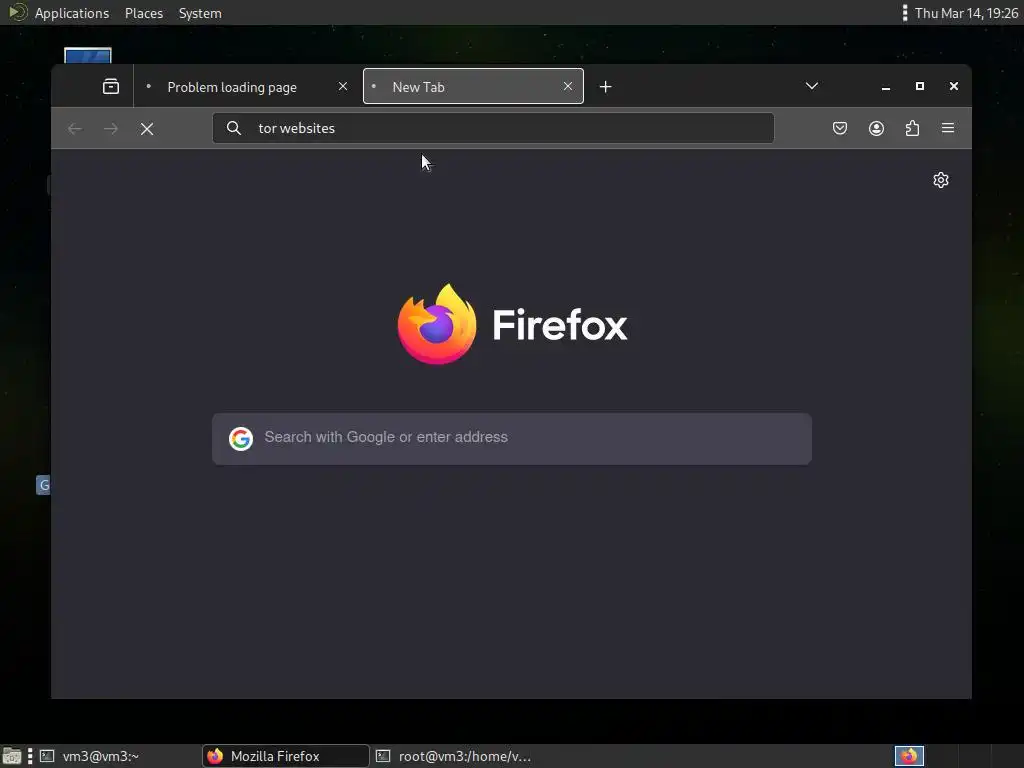Click the clock showing Thu Mar 14

967,13
